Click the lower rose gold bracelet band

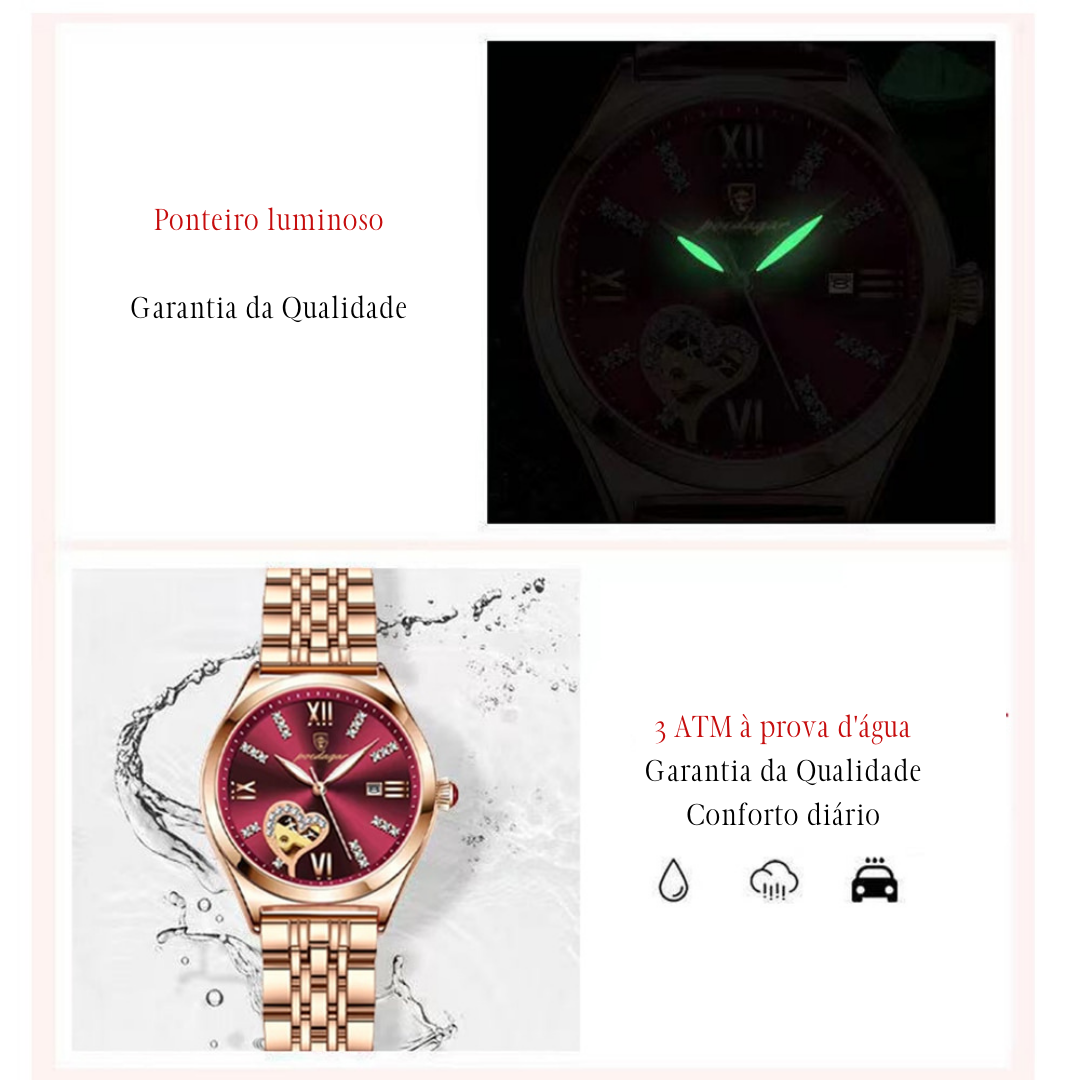[319, 979]
